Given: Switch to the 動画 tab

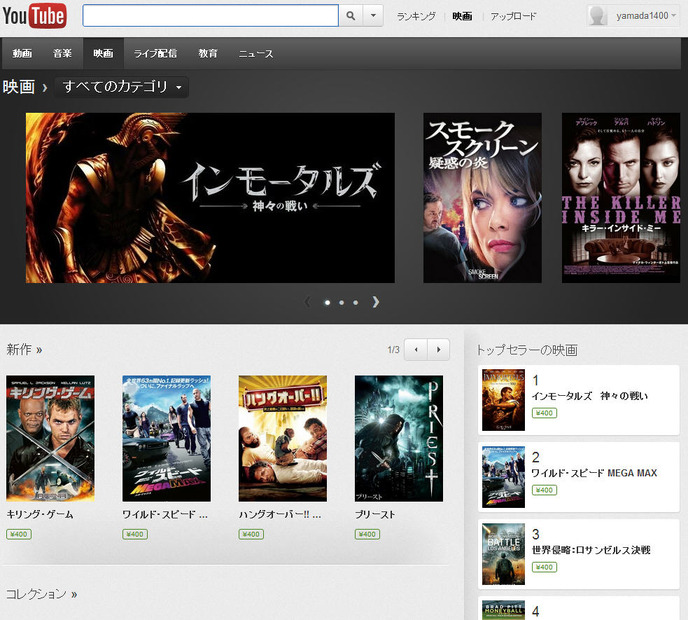Looking at the screenshot, I should [x=22, y=54].
